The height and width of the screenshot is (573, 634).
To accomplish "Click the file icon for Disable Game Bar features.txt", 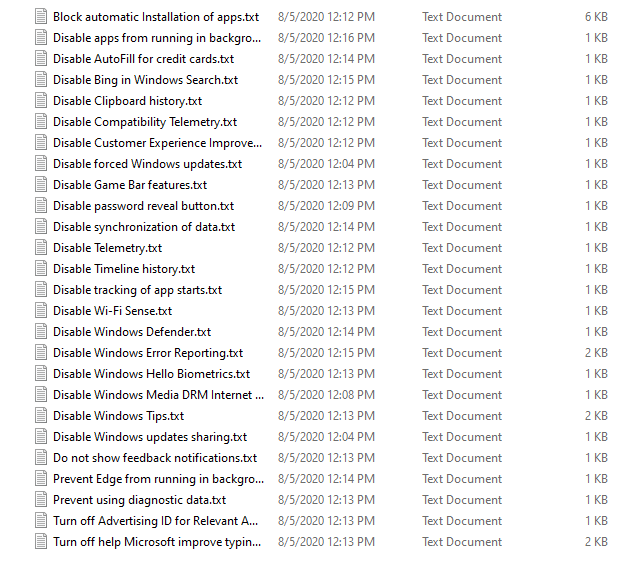I will pos(41,185).
